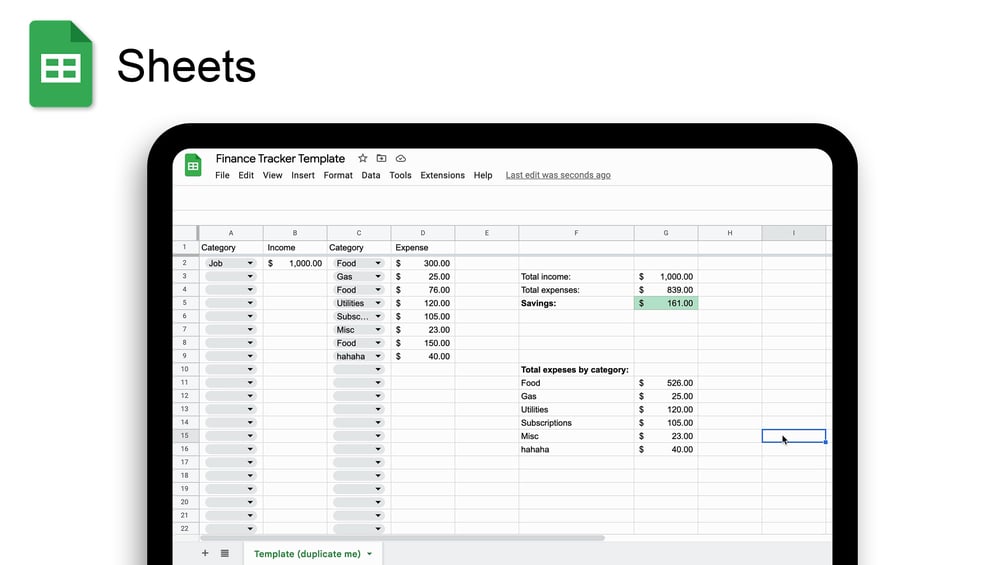Screen dimensions: 1005x565
Task: Select row 15 header
Action: pos(185,436)
